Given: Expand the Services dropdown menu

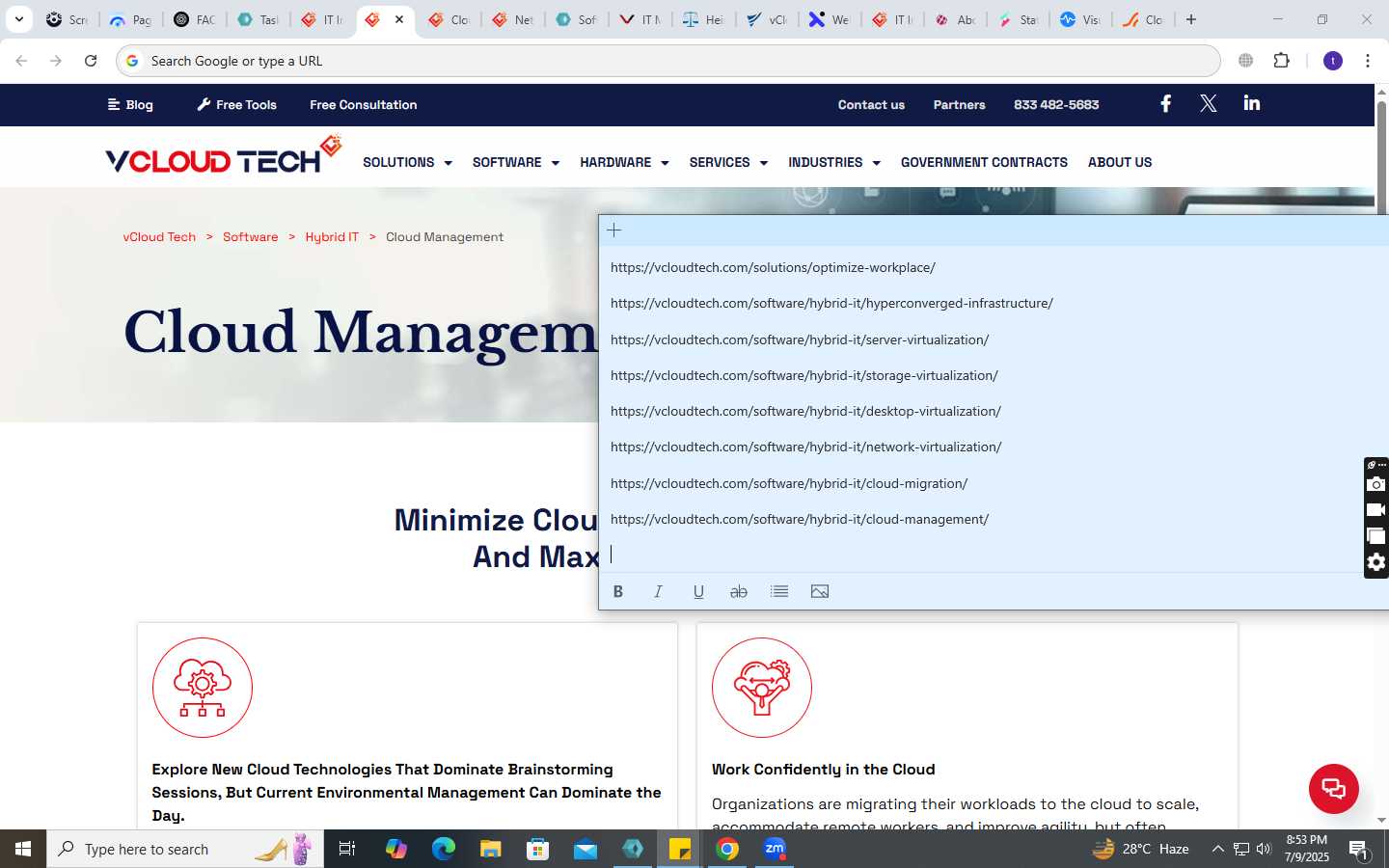Looking at the screenshot, I should (x=728, y=162).
